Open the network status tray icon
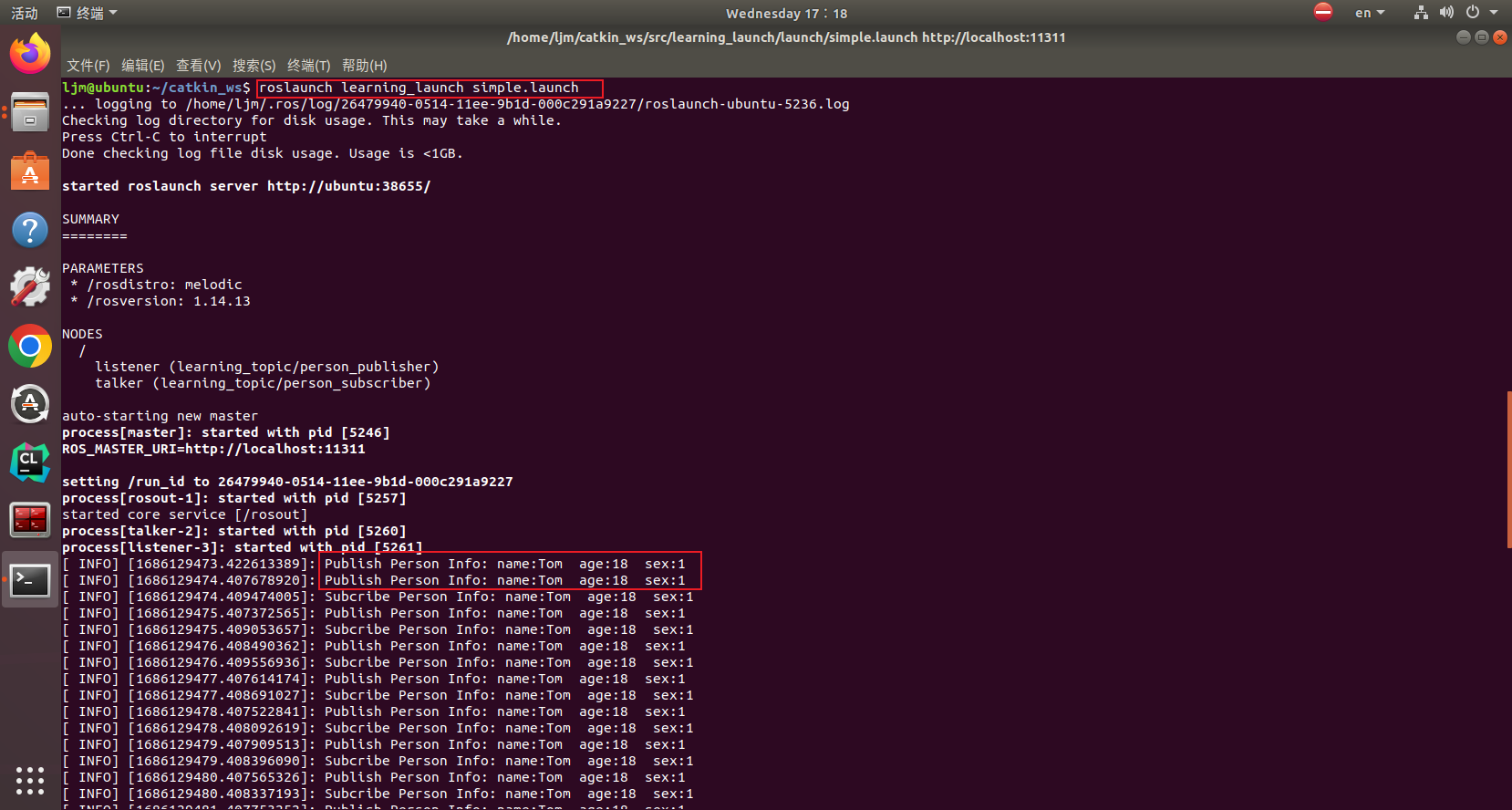The height and width of the screenshot is (810, 1512). click(1421, 13)
